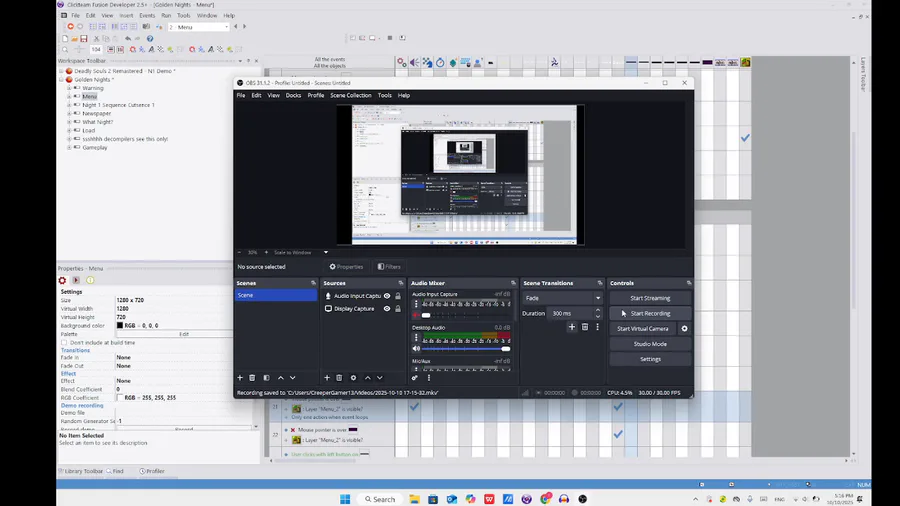Collapse Golden Nights project tree node
Screen dimensions: 900x506
(61, 80)
